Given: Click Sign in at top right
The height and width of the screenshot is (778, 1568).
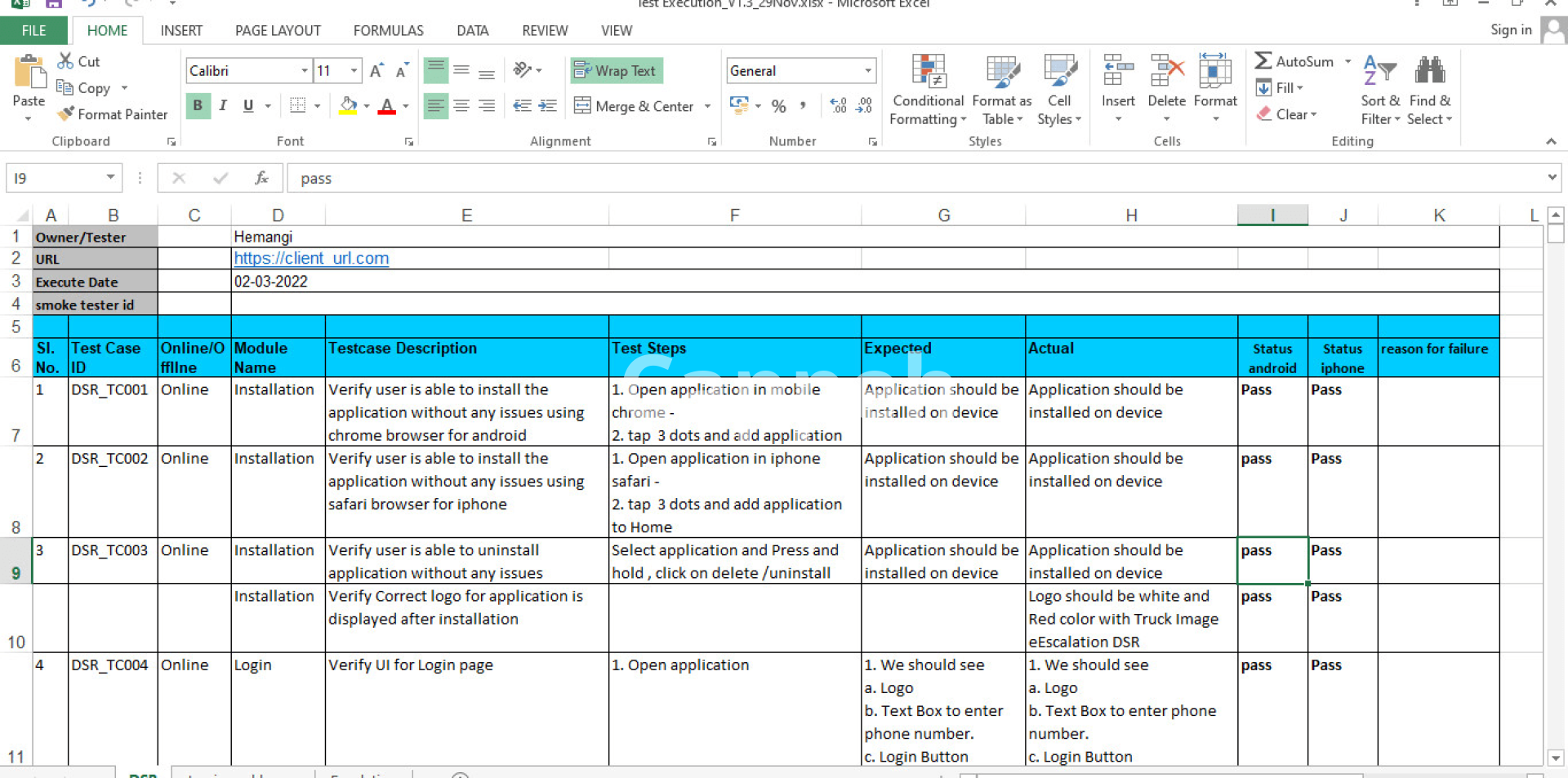Looking at the screenshot, I should coord(1510,30).
